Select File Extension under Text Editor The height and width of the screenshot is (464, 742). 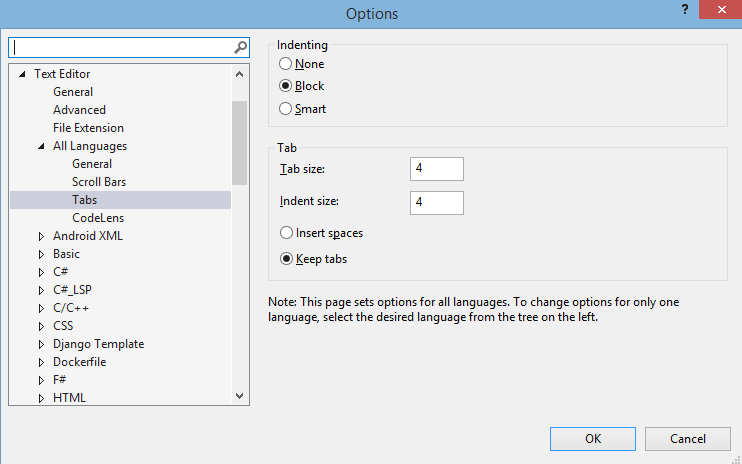pyautogui.click(x=88, y=128)
